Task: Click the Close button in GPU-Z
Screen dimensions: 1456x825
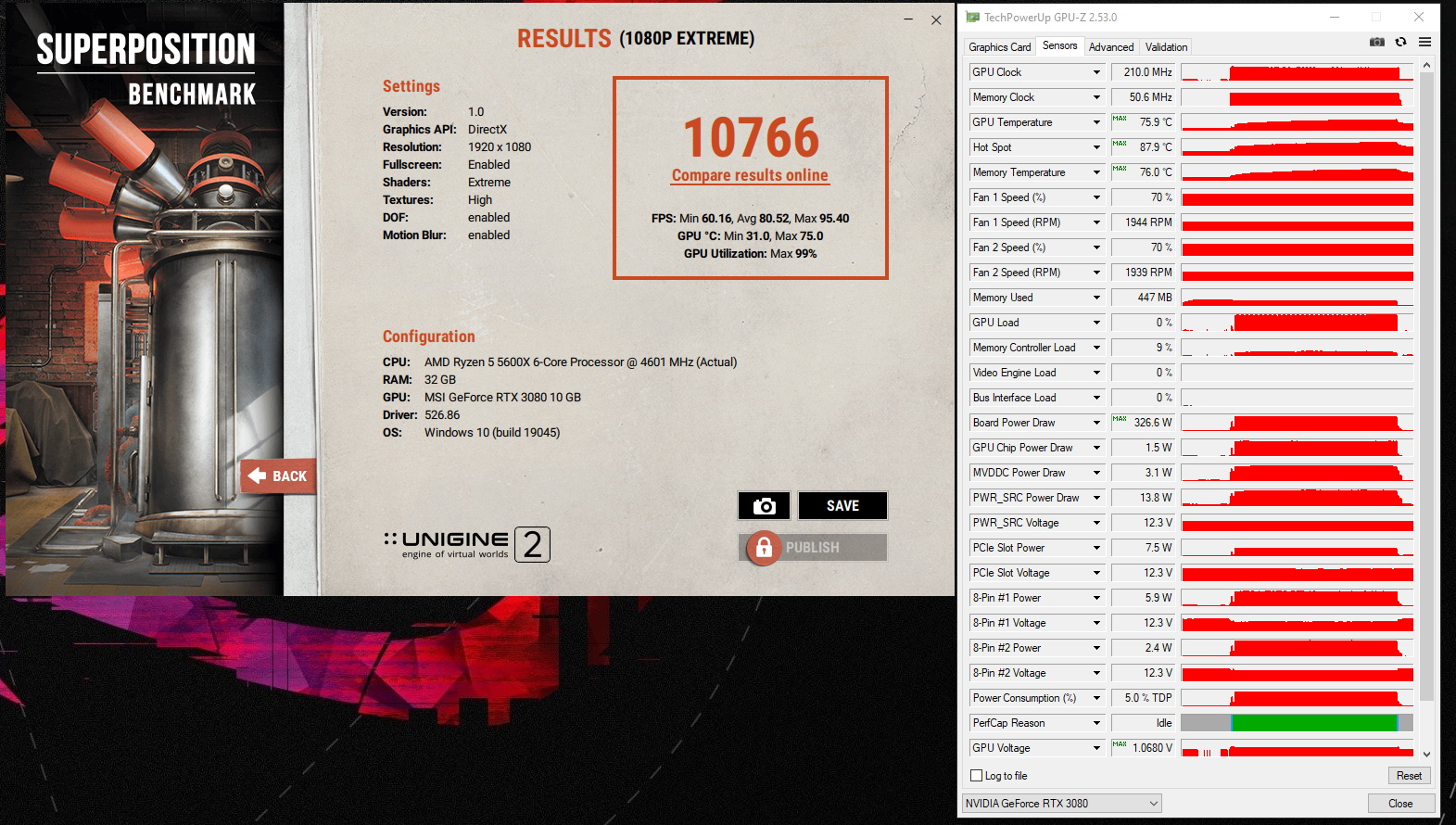Action: tap(1400, 804)
